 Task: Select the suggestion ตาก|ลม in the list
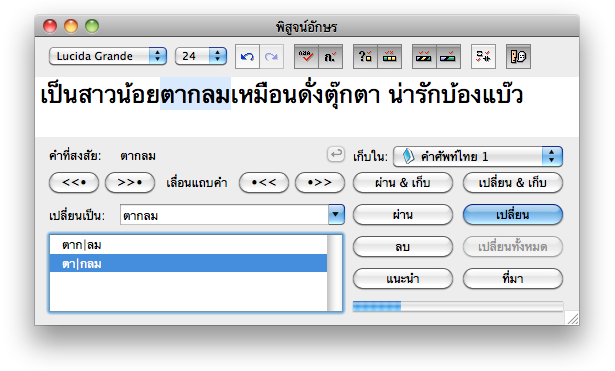[188, 245]
